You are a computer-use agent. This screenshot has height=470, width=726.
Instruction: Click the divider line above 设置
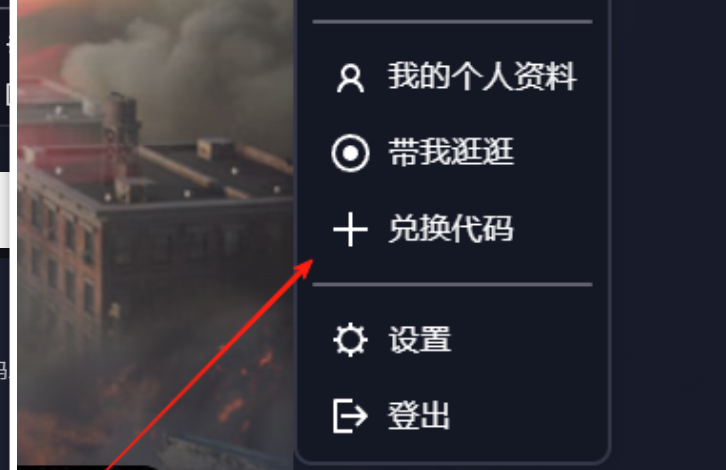[452, 284]
